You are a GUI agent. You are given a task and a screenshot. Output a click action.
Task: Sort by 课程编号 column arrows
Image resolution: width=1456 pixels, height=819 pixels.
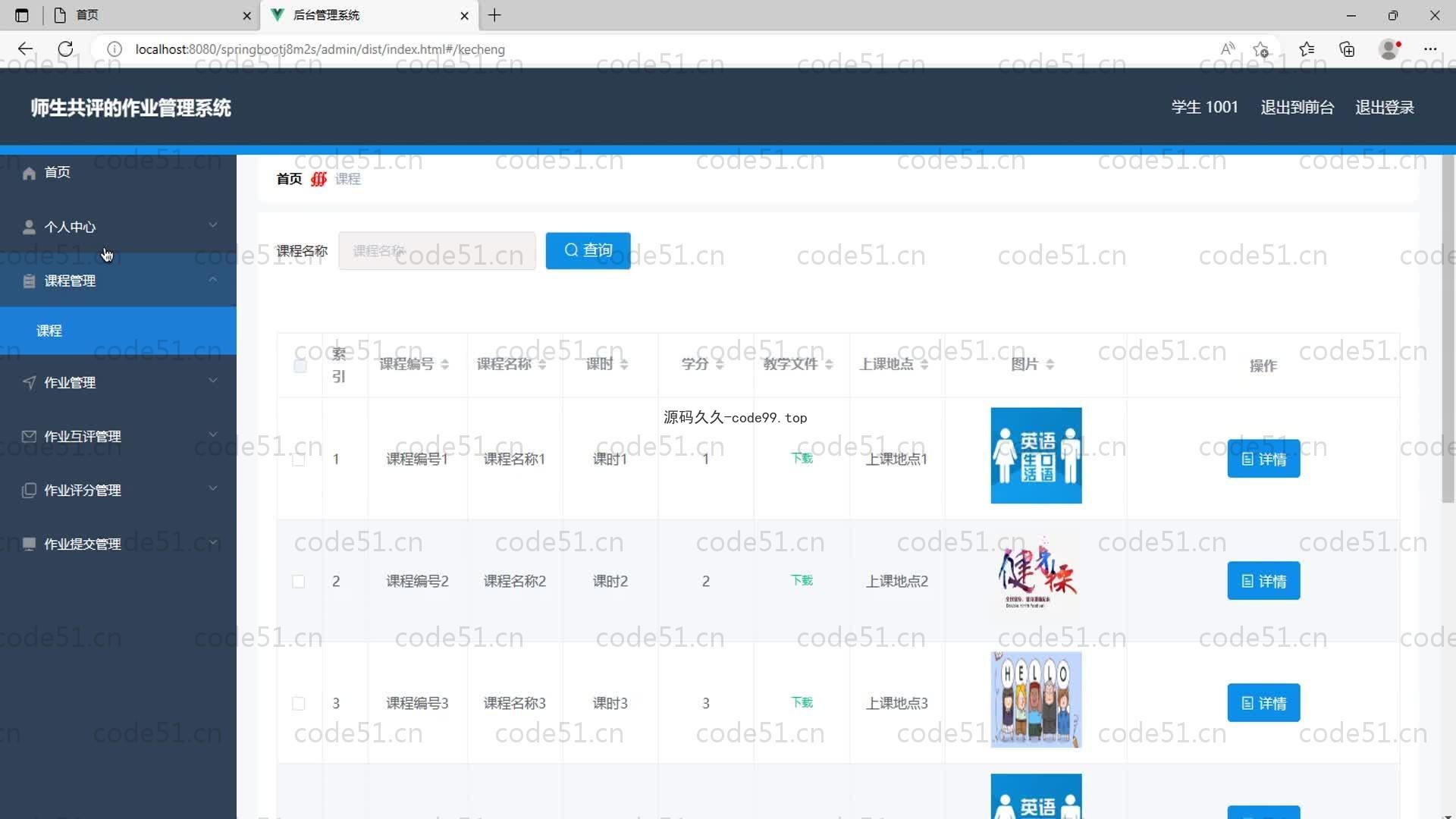pos(445,365)
